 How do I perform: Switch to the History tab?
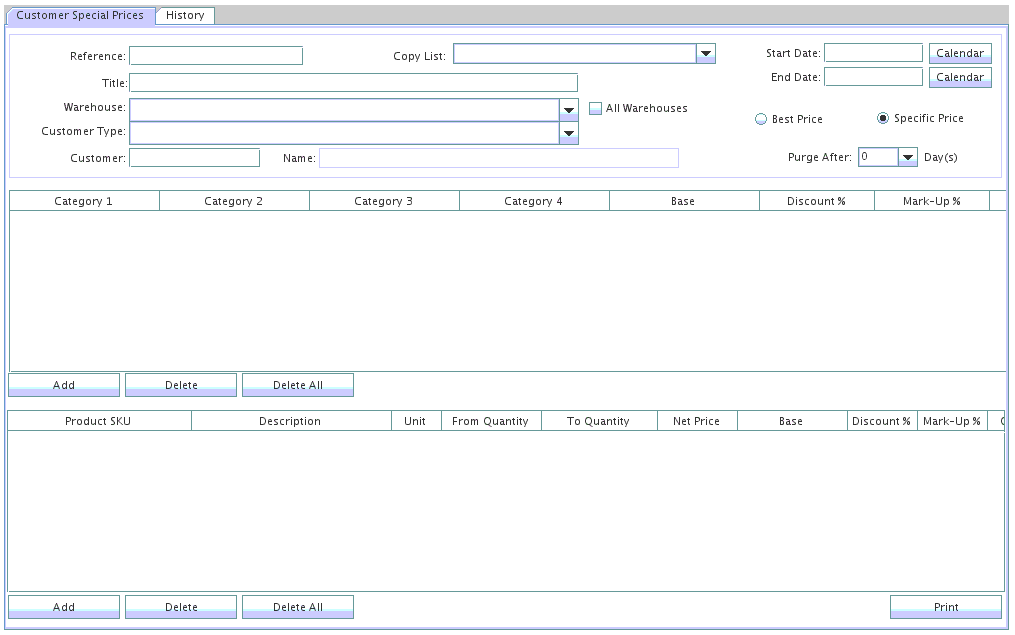(185, 16)
